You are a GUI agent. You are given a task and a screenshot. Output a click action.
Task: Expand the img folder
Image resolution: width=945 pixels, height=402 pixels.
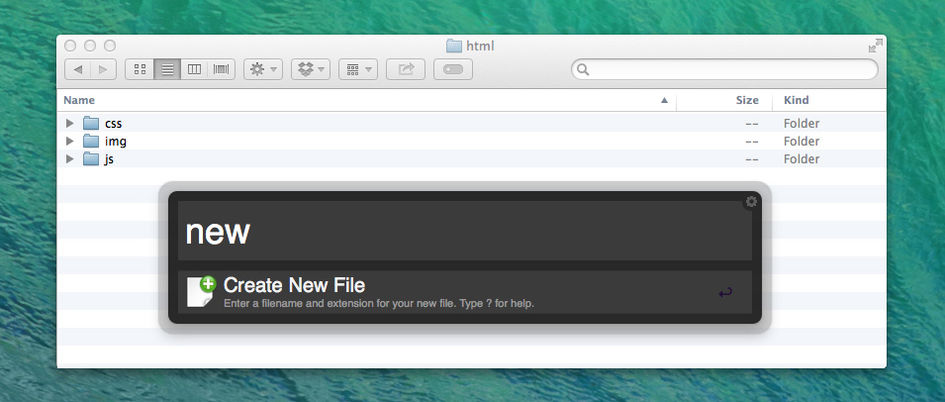click(x=70, y=141)
